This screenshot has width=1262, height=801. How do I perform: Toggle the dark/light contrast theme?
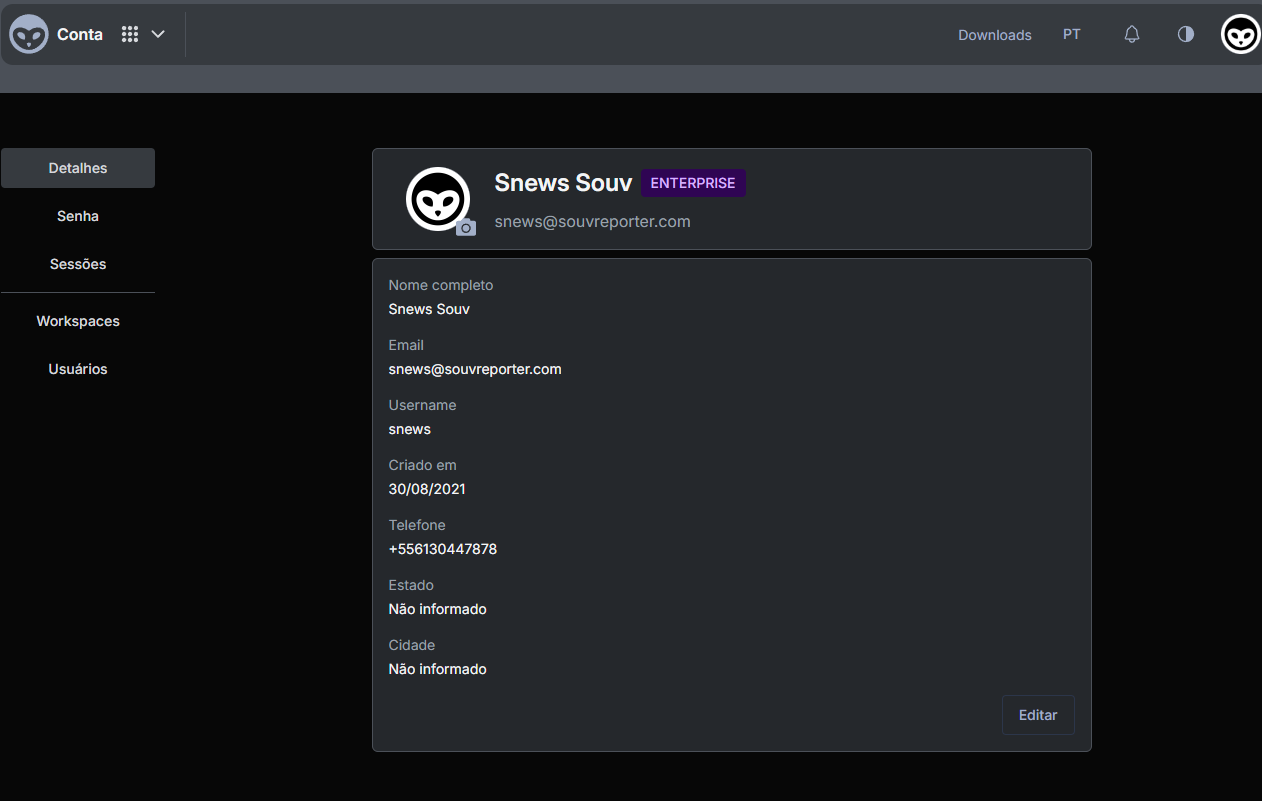click(1186, 34)
